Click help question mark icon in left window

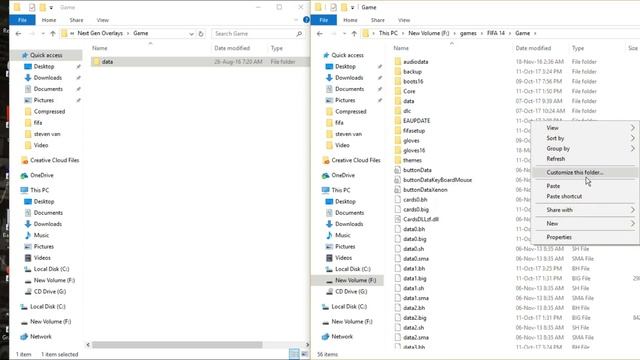coord(306,20)
